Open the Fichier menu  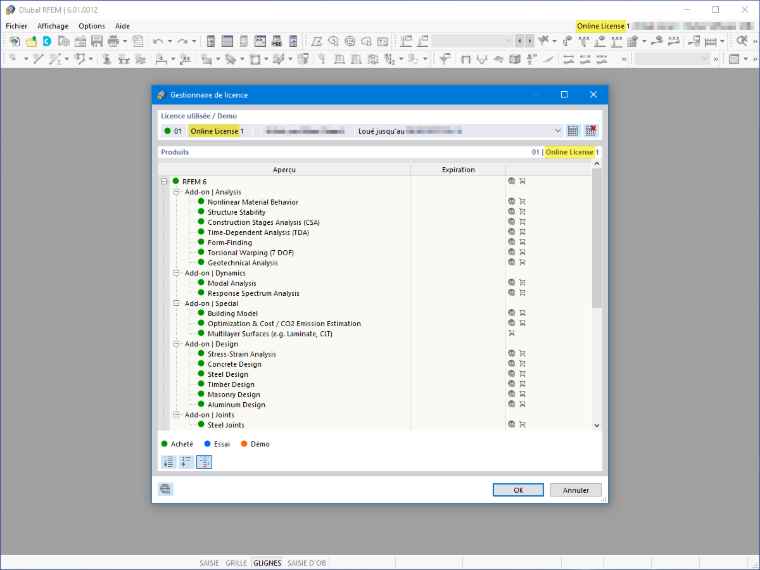click(16, 26)
